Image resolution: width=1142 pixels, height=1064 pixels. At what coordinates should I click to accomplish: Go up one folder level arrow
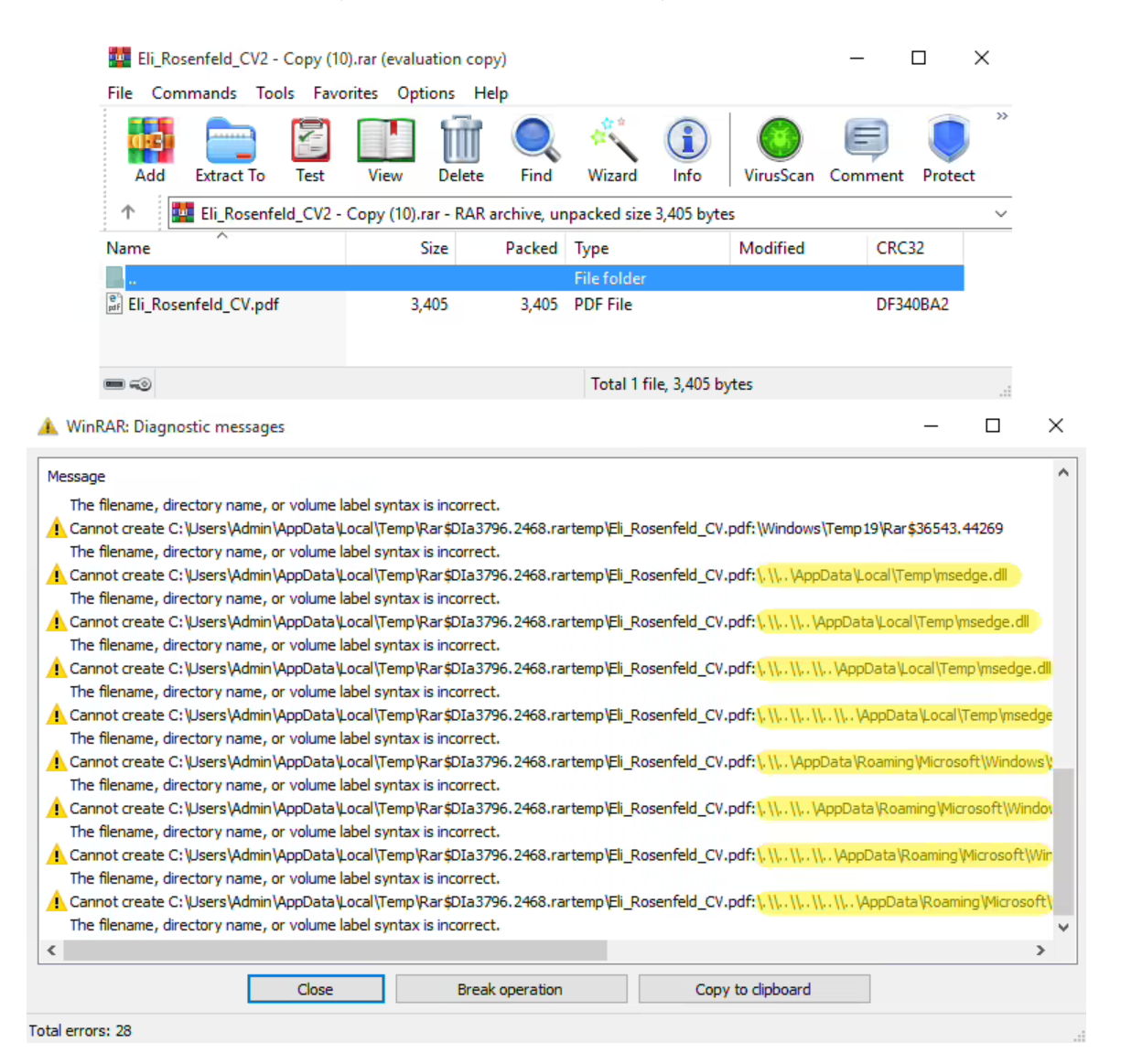coord(128,212)
